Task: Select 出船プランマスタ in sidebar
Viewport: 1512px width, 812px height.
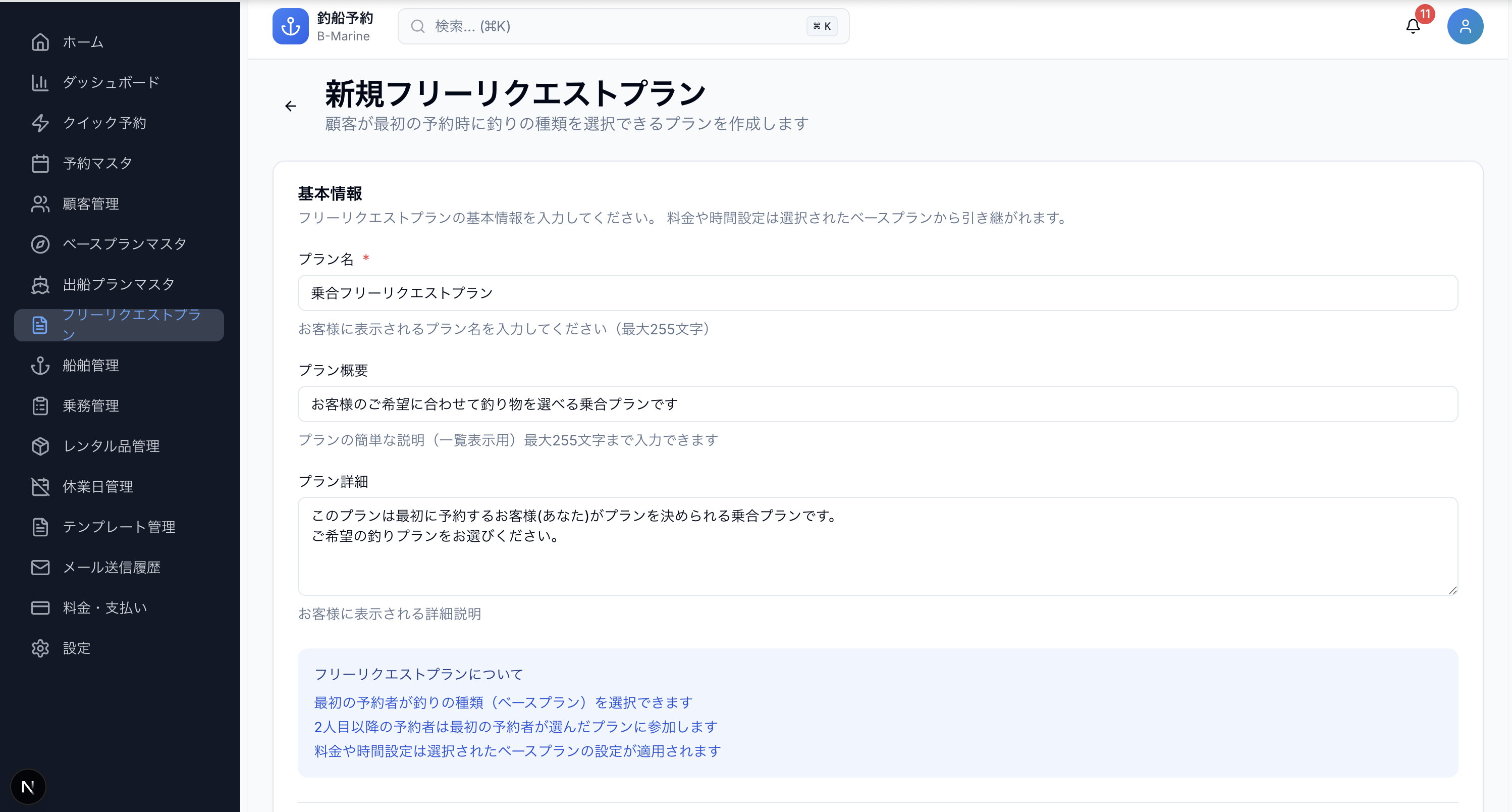Action: point(119,285)
